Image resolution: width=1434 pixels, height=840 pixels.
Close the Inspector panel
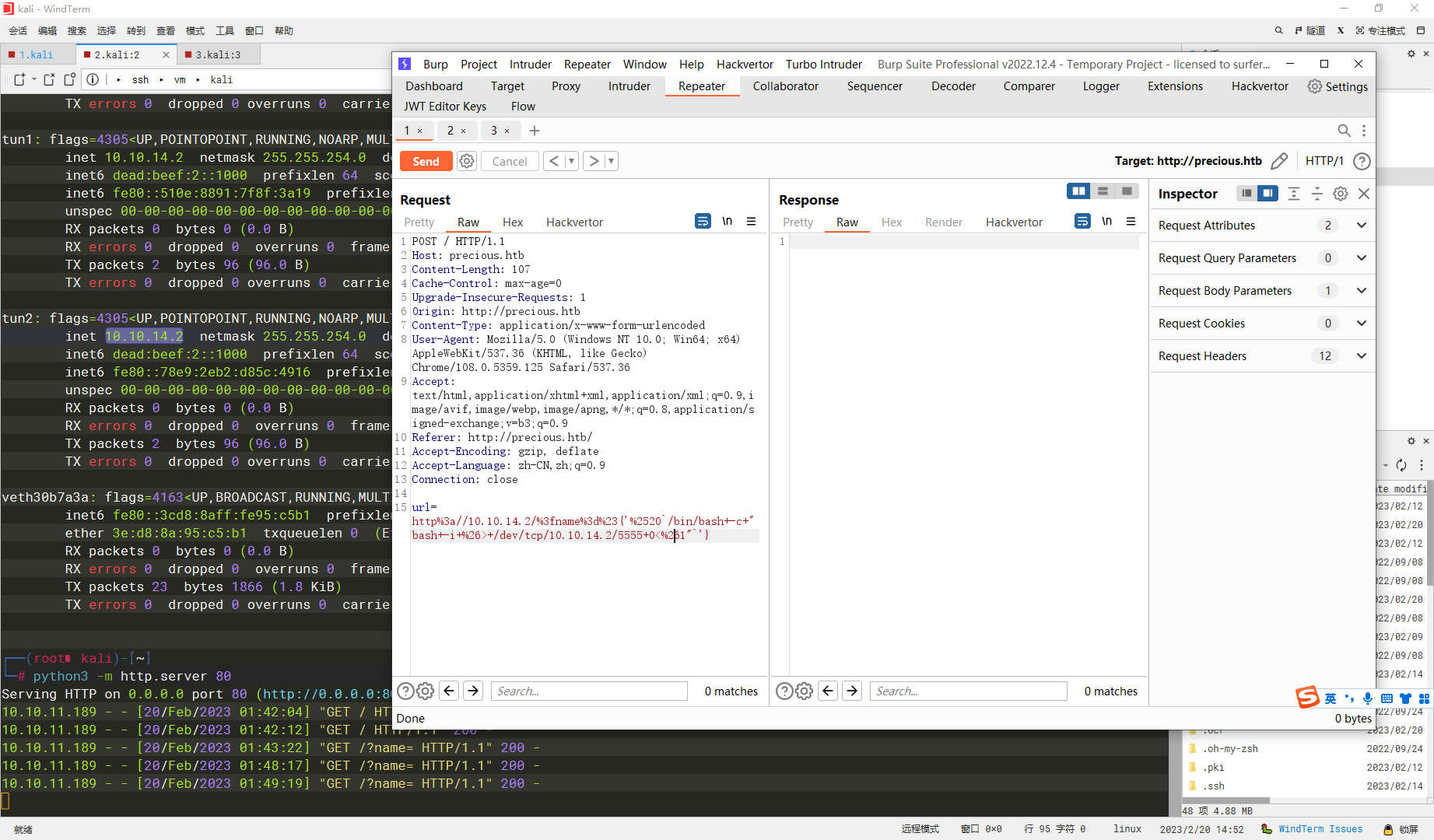1364,194
